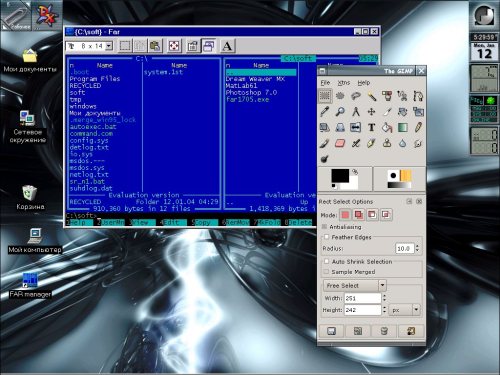This screenshot has width=500, height=375.
Task: Choose Subtract from selection mode button
Action: tap(372, 215)
